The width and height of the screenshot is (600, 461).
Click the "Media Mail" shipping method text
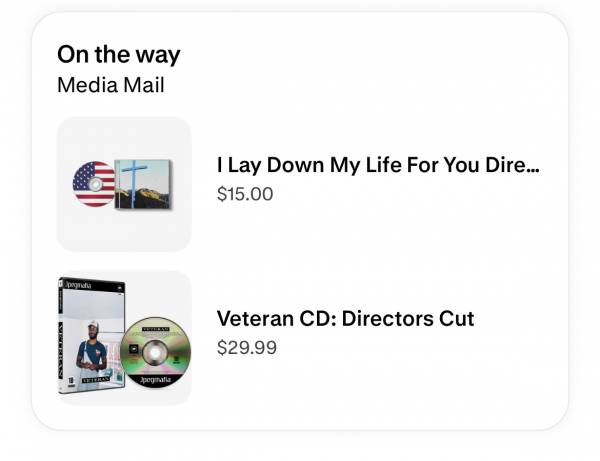(111, 84)
